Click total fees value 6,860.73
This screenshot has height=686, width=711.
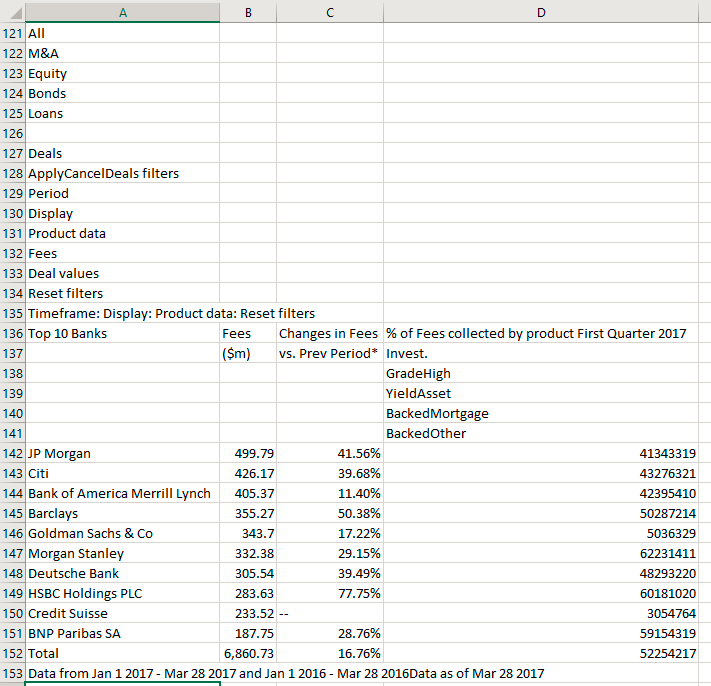pos(248,653)
